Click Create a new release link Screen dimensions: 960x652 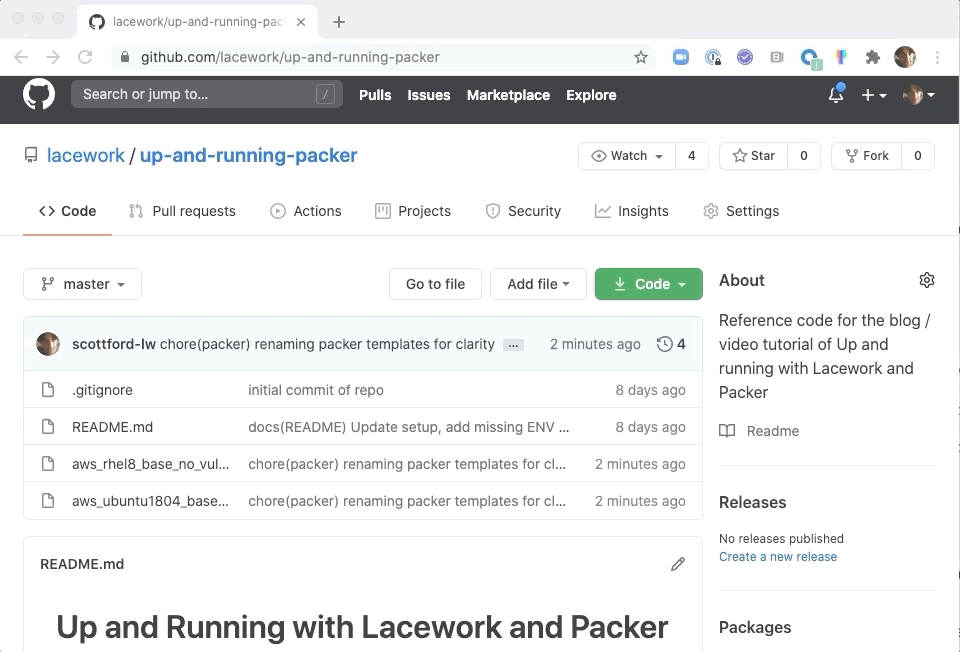coord(777,557)
